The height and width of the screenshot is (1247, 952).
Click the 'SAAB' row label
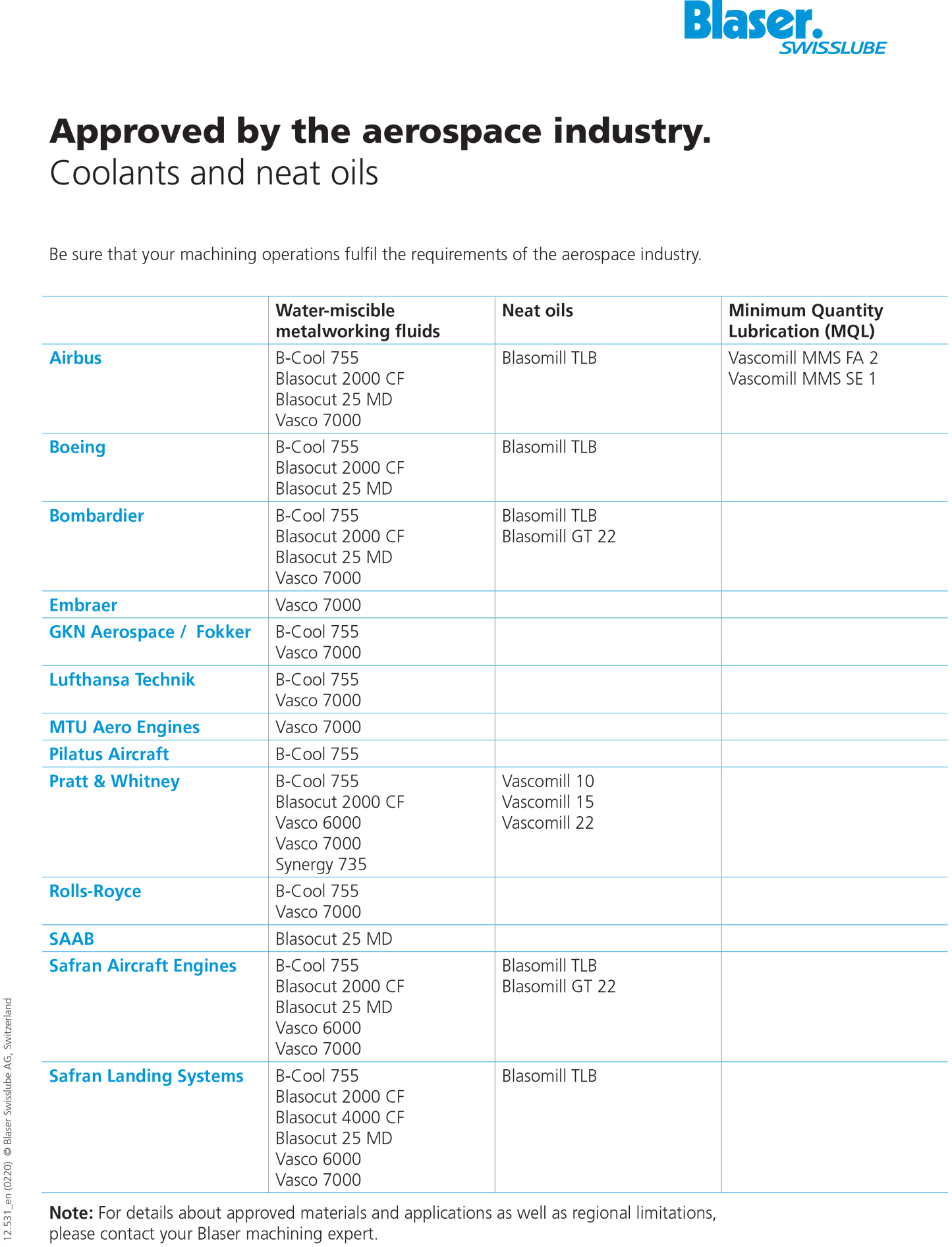[x=72, y=939]
